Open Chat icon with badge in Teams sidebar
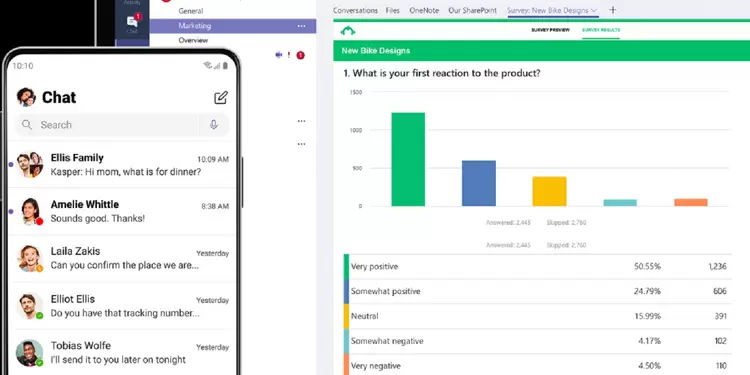The width and height of the screenshot is (750, 375). pos(132,23)
